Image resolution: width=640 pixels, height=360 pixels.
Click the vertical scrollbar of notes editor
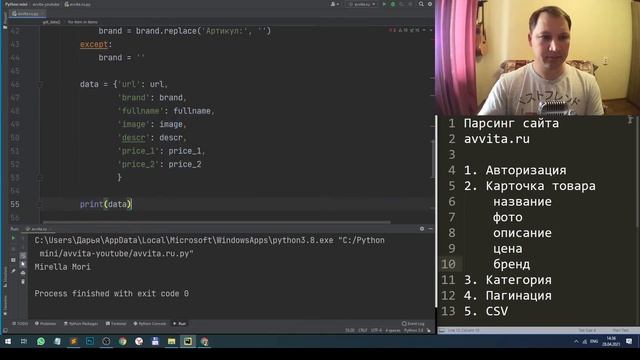coord(637,171)
